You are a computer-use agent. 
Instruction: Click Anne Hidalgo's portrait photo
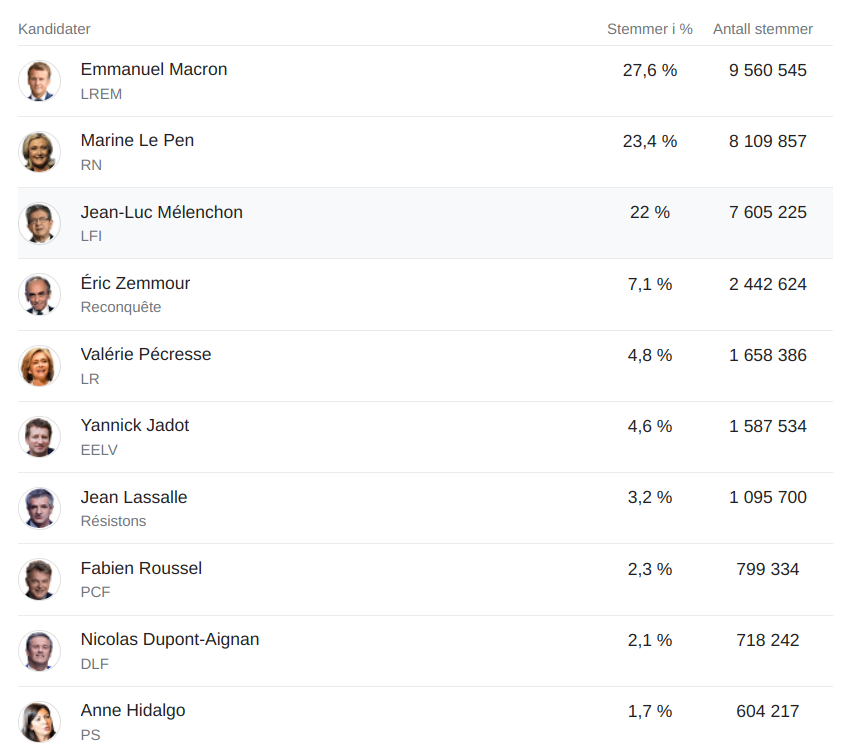(x=40, y=722)
